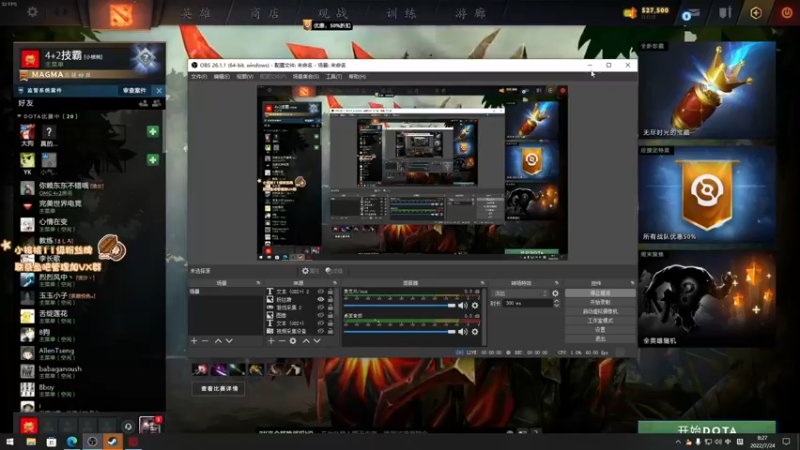The width and height of the screenshot is (800, 450).
Task: Open the 工具(T) menu in OBS
Action: click(x=334, y=77)
